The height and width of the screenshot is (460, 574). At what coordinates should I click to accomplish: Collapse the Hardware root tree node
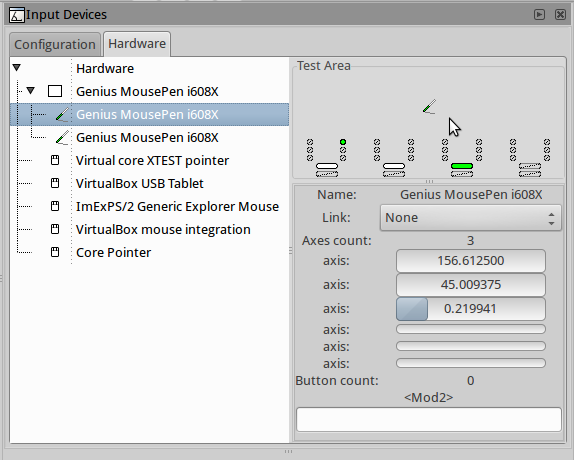(16, 68)
